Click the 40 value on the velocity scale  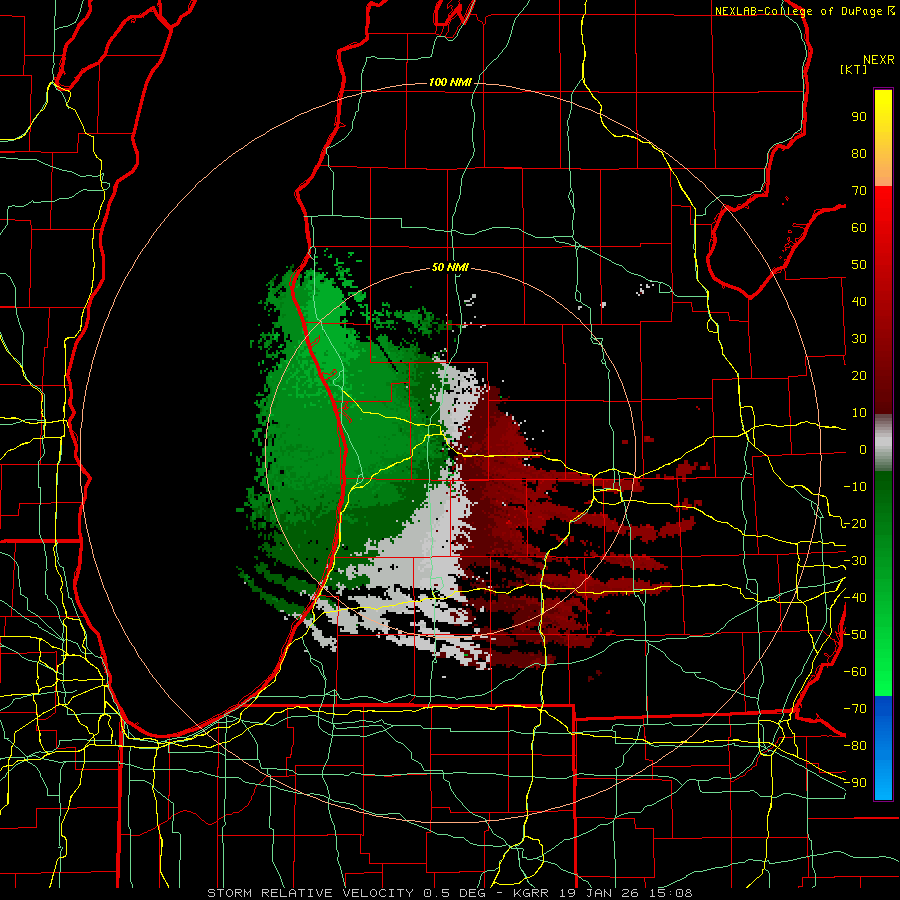(859, 301)
